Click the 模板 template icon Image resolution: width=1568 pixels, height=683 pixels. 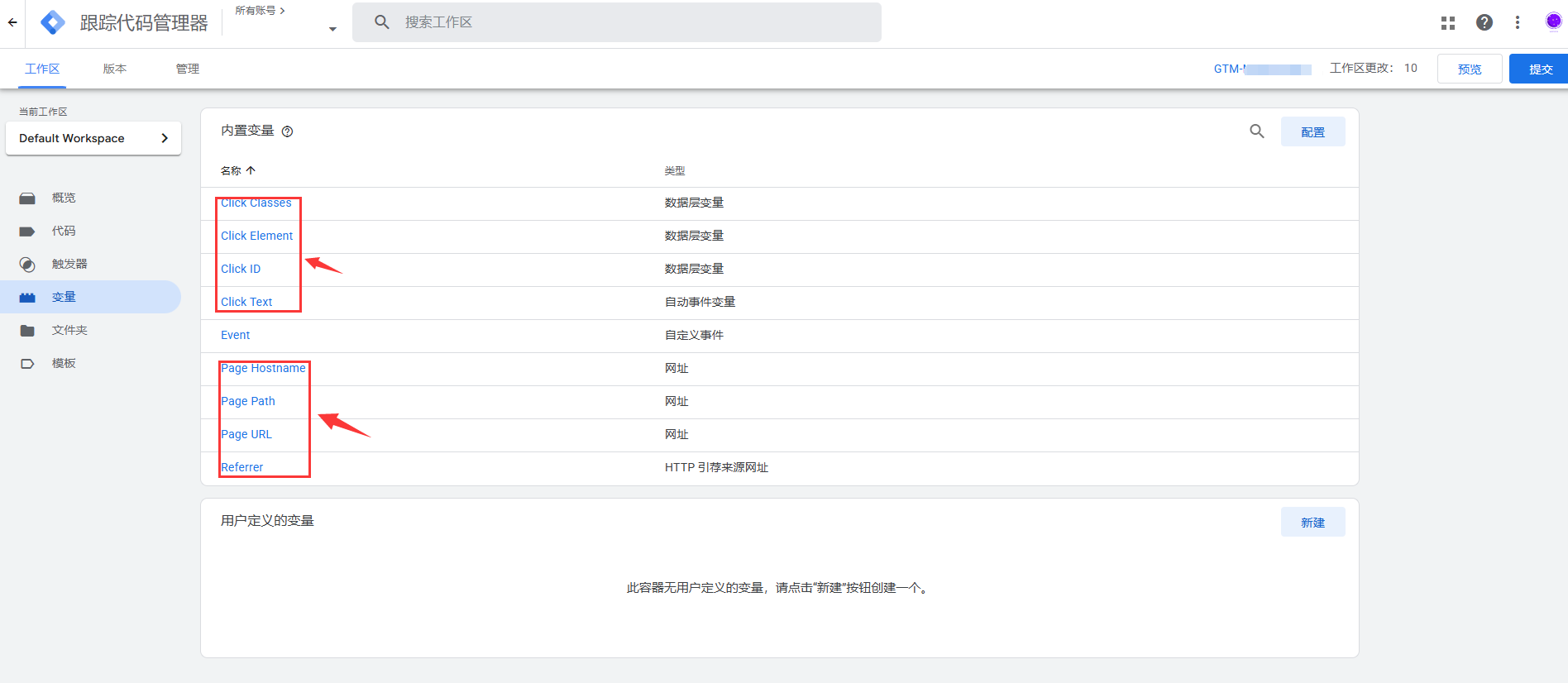tap(27, 364)
